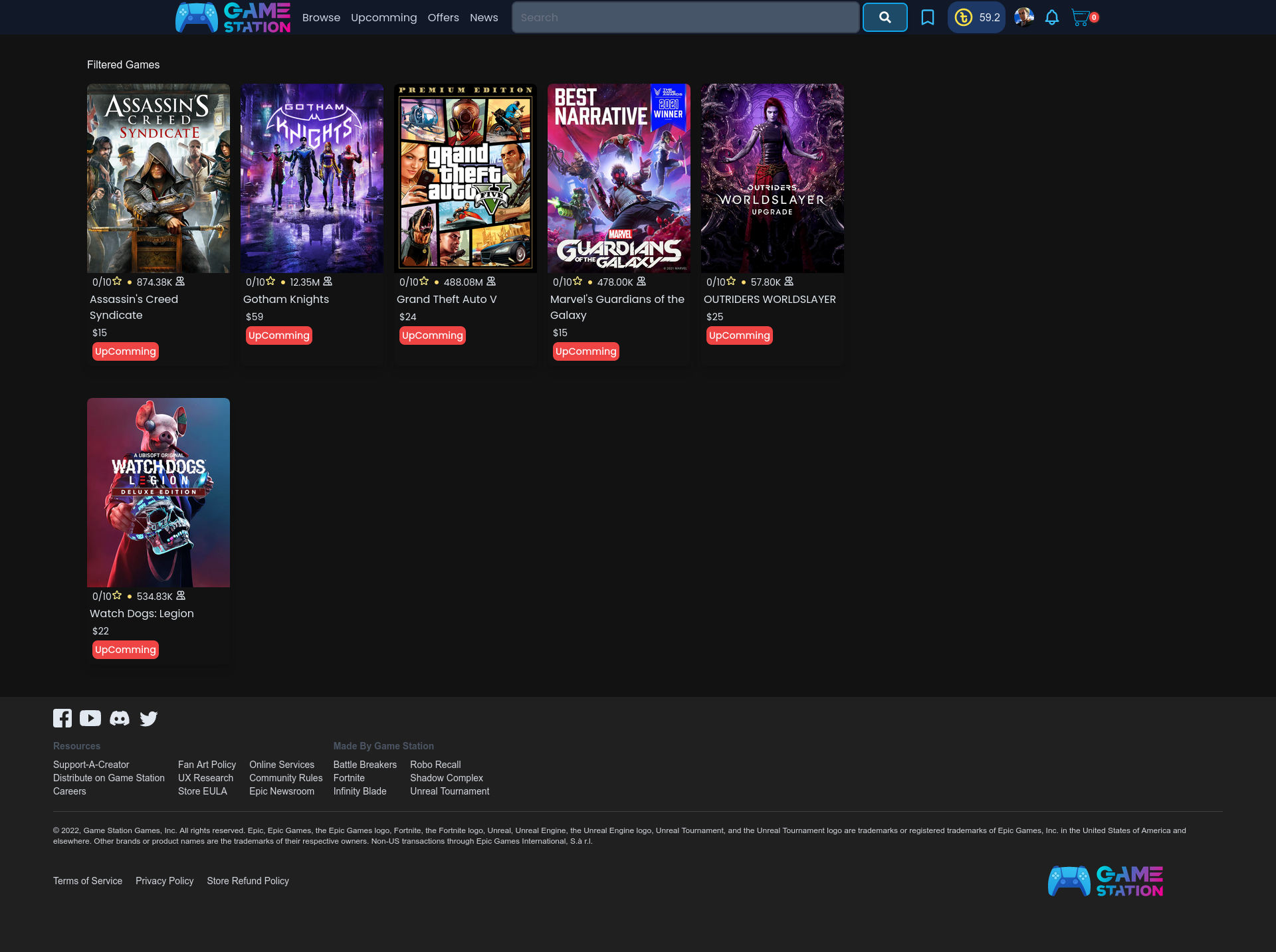1276x952 pixels.
Task: Open the Twitter footer icon
Action: pos(149,718)
